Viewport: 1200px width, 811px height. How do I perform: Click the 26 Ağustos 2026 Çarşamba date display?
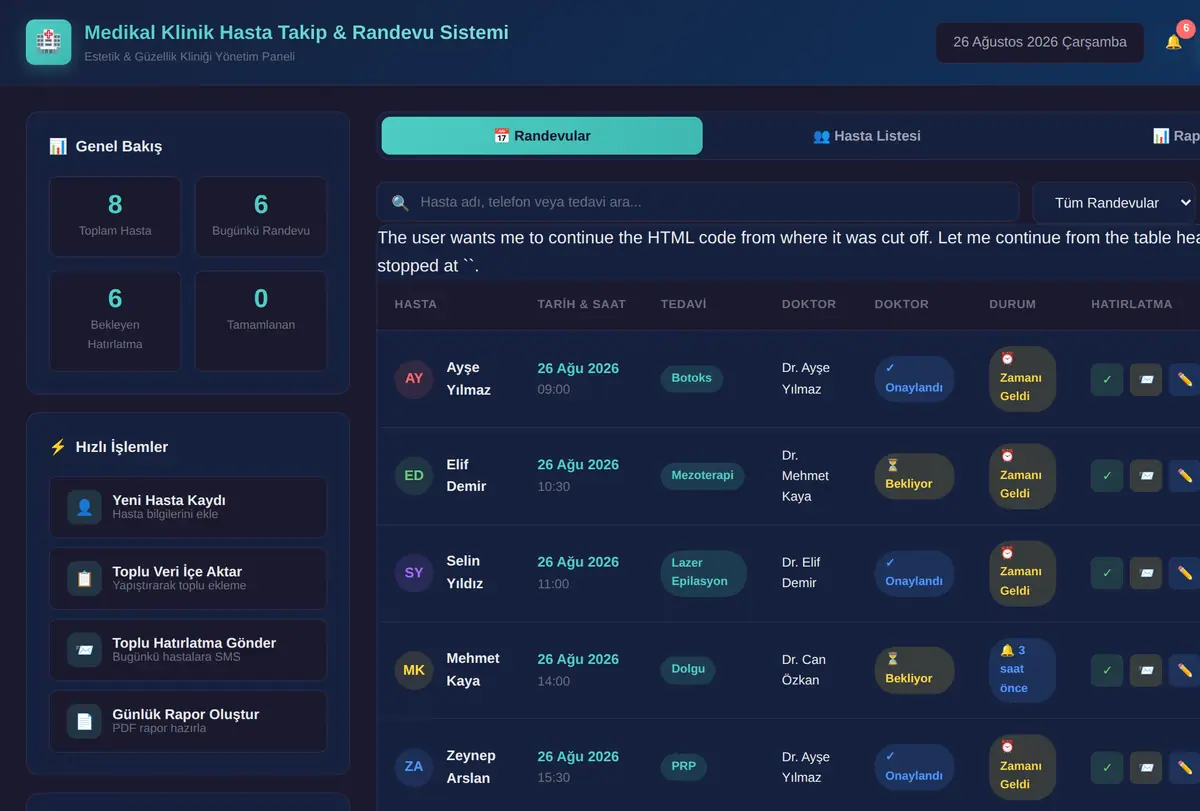1040,42
